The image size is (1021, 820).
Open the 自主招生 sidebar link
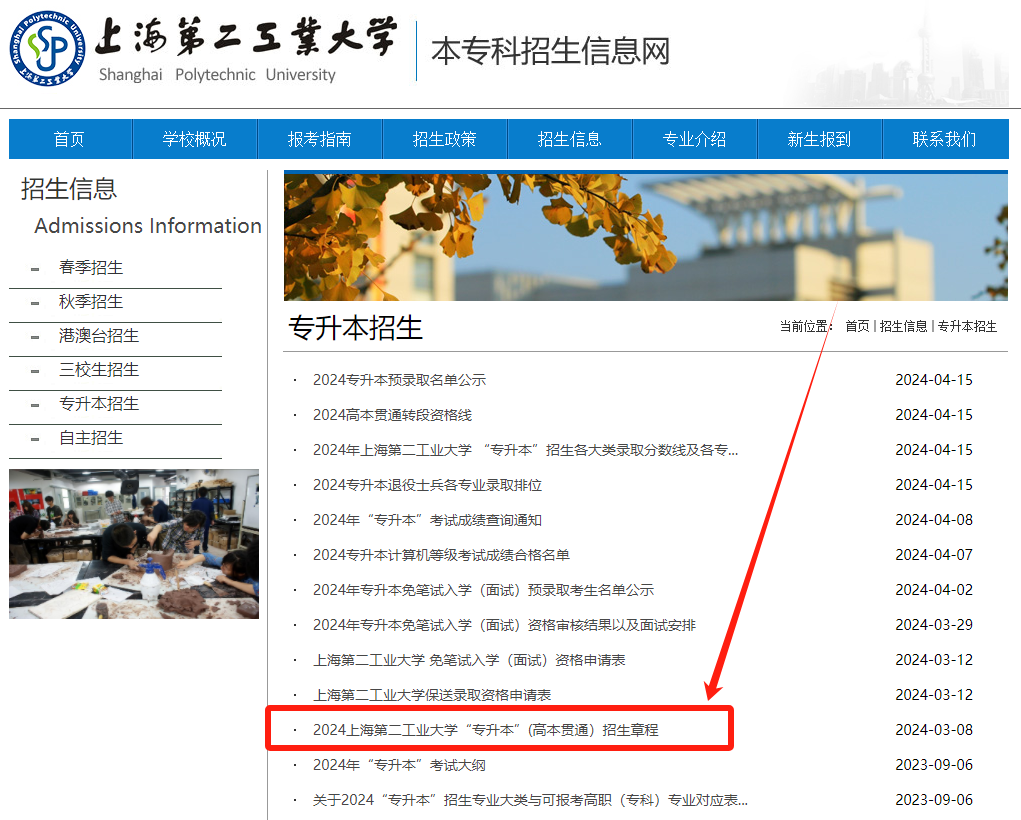click(x=92, y=438)
